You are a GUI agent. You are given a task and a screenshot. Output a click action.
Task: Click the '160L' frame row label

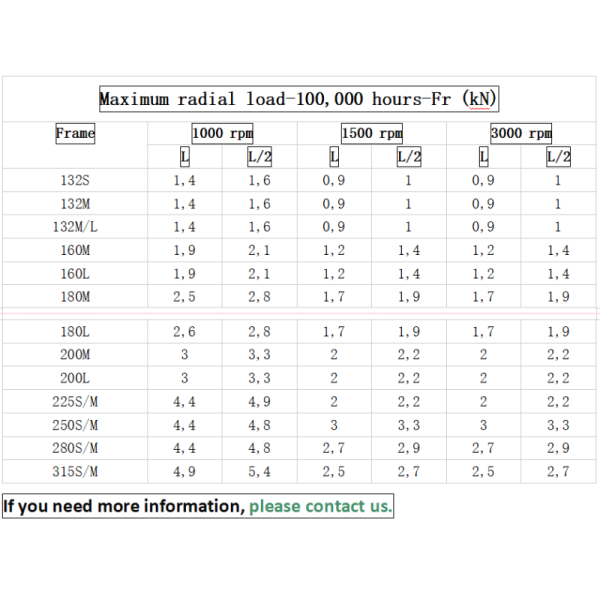[75, 274]
